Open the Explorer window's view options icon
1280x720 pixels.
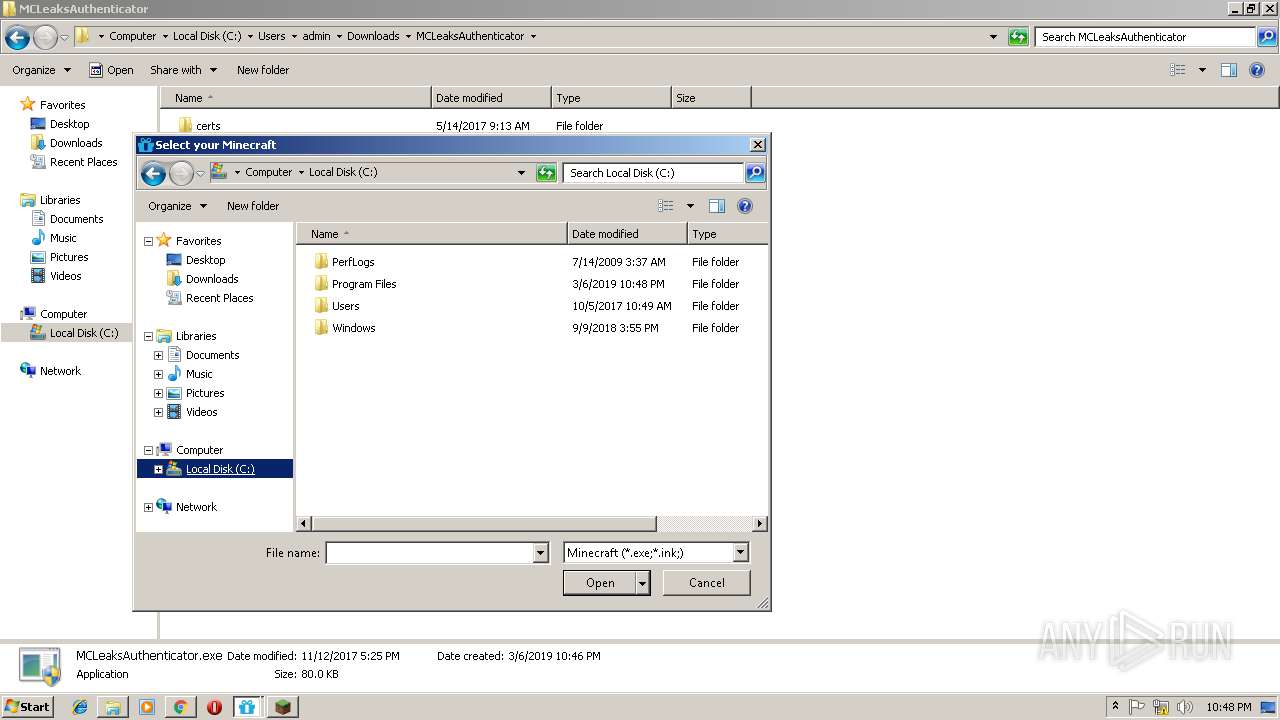click(1178, 70)
